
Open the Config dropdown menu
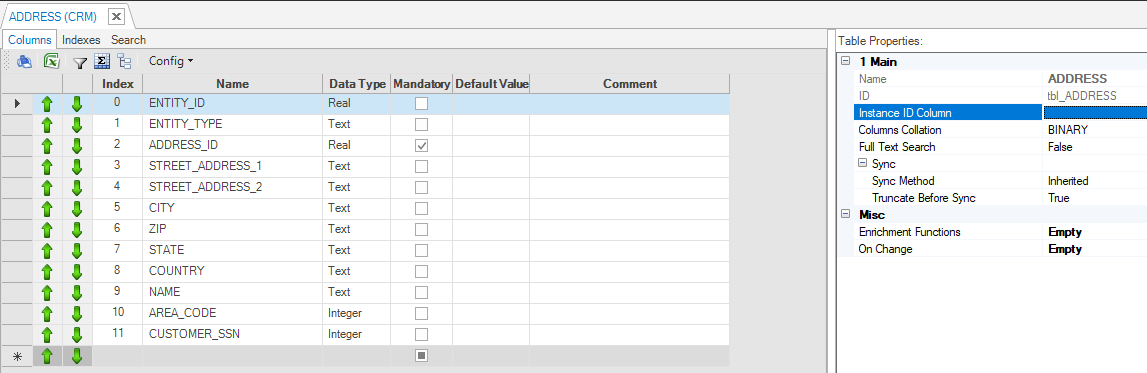[171, 61]
